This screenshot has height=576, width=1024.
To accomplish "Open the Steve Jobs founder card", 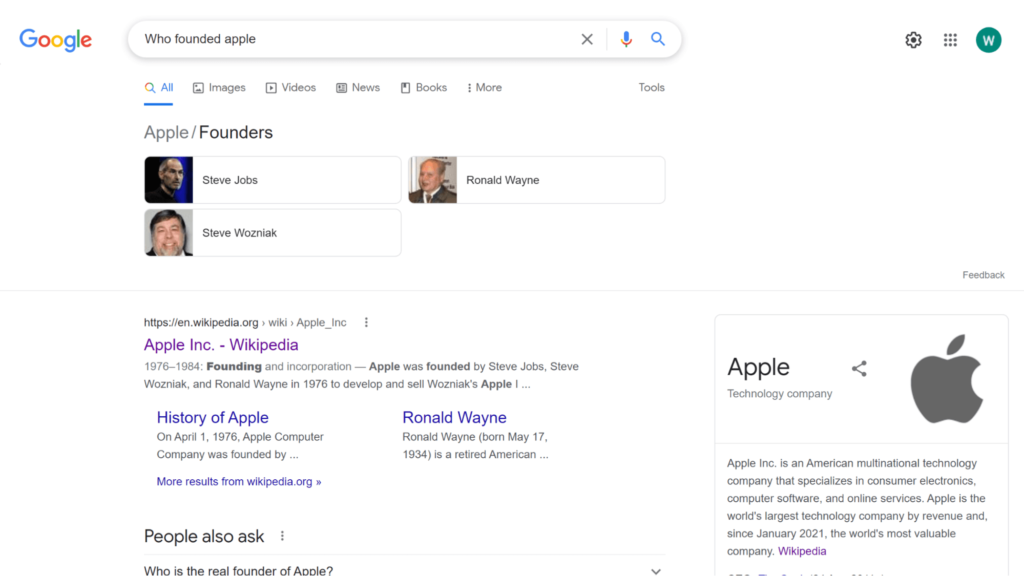I will coord(272,180).
